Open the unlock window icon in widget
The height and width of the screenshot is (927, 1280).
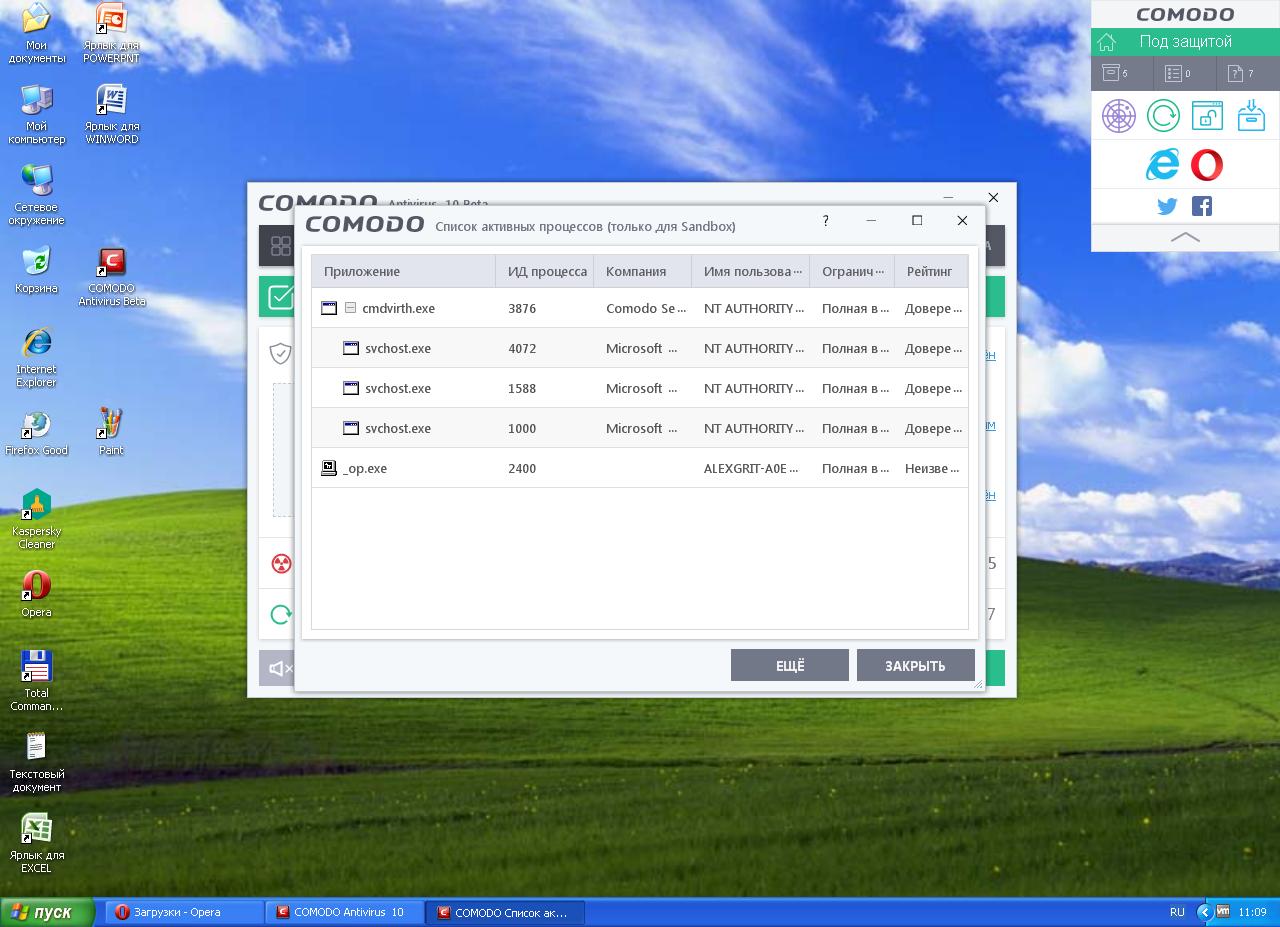pyautogui.click(x=1207, y=116)
